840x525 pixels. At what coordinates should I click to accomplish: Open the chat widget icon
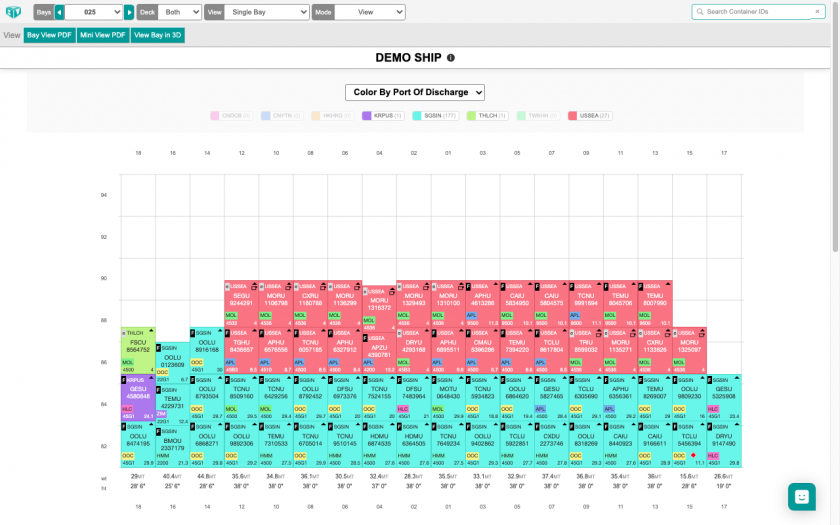[x=801, y=496]
